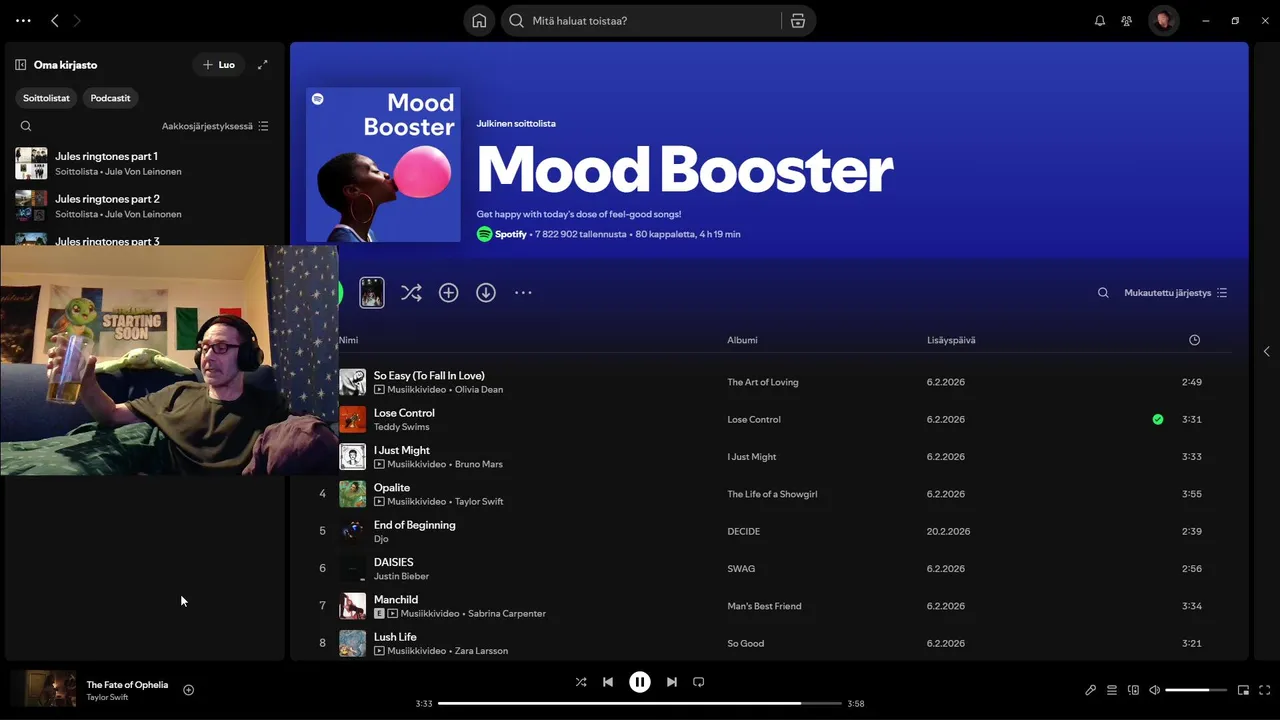Open friend activity icon
This screenshot has height=720, width=1280.
tap(1127, 20)
